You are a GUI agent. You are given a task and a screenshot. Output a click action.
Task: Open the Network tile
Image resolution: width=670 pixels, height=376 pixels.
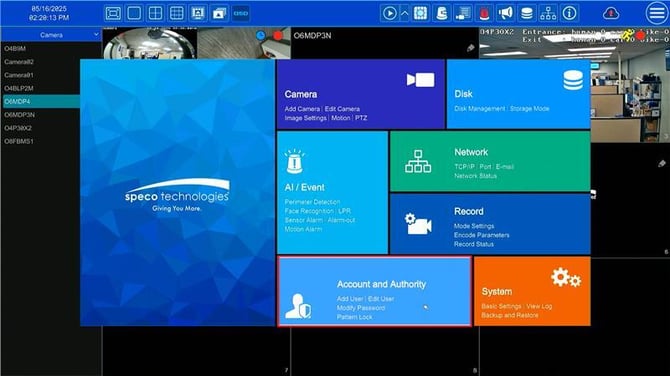490,161
